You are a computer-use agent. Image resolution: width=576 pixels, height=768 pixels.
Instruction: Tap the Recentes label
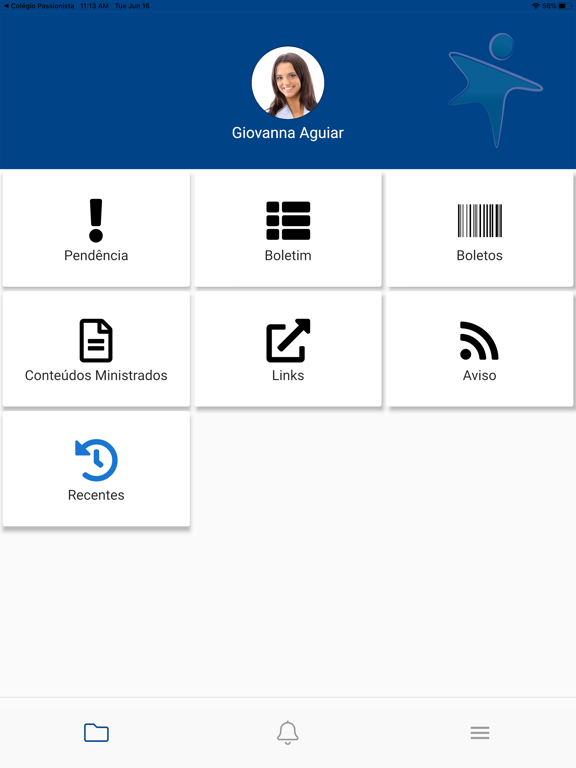click(96, 495)
